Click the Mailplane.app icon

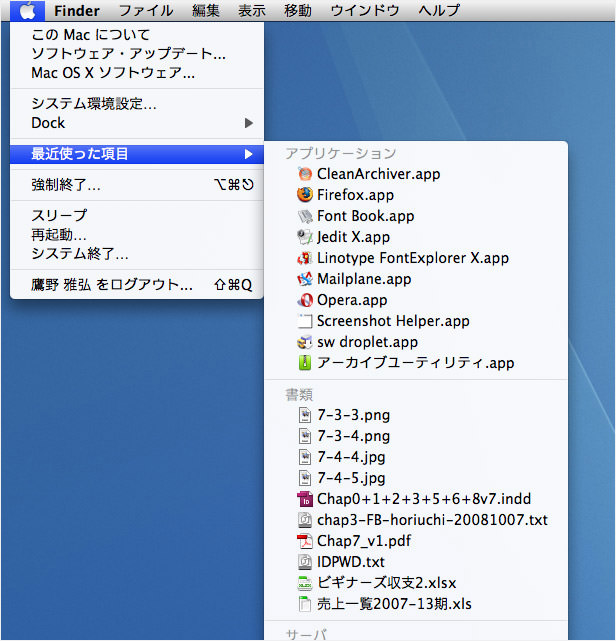(x=305, y=279)
